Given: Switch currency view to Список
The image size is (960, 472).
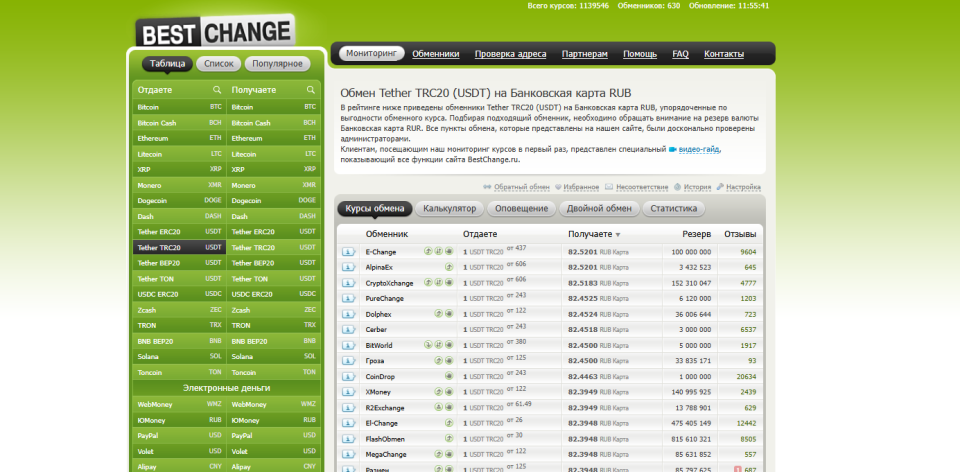Looking at the screenshot, I should point(218,64).
